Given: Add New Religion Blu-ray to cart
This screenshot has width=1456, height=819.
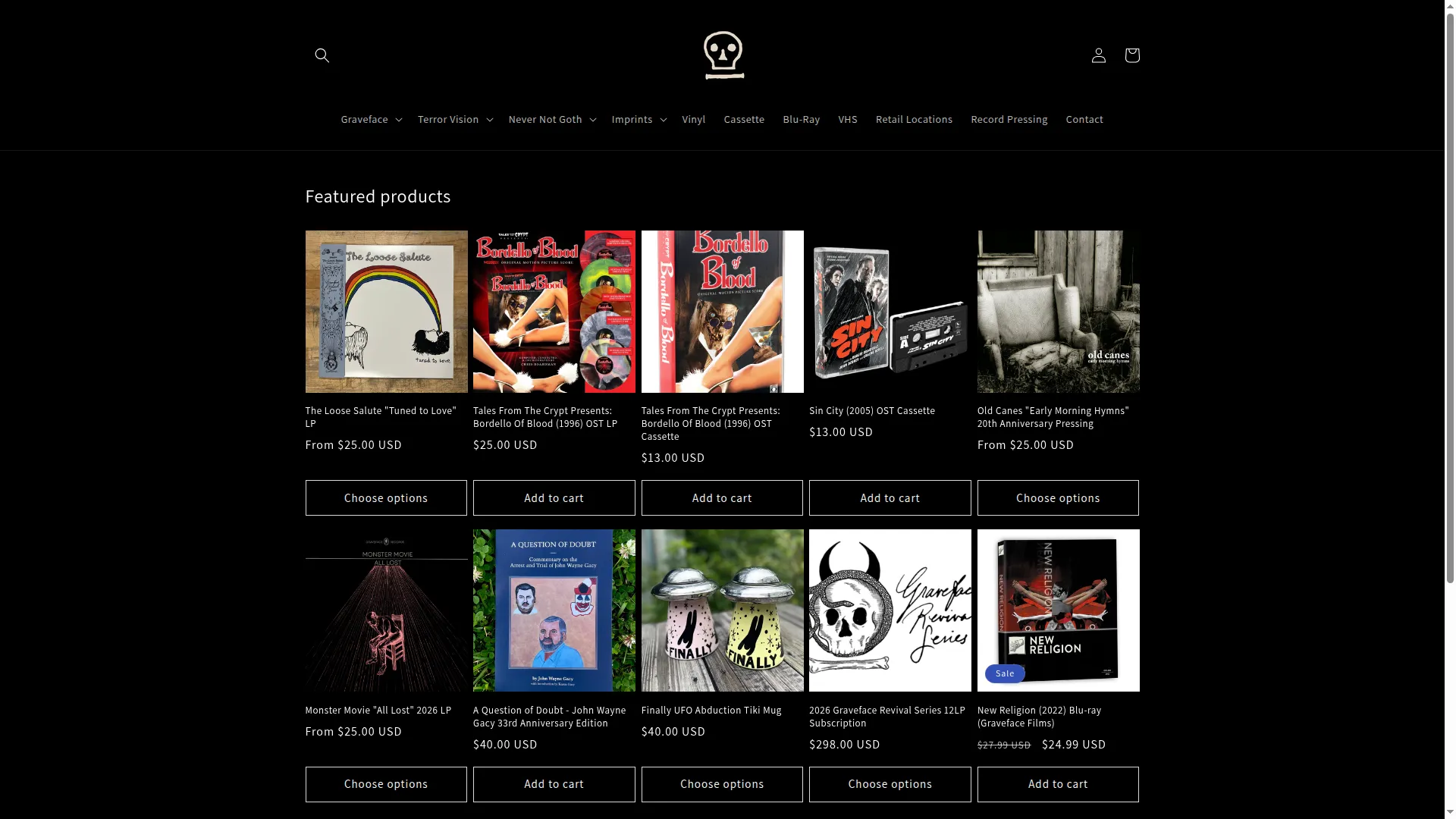Looking at the screenshot, I should point(1058,784).
